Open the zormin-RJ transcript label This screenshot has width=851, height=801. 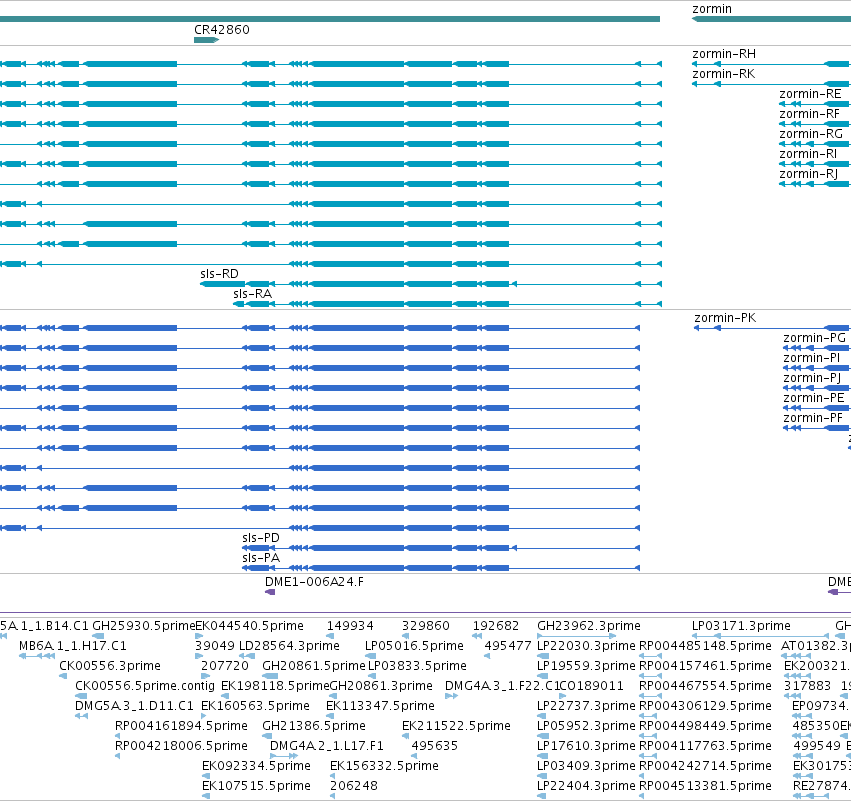[809, 174]
